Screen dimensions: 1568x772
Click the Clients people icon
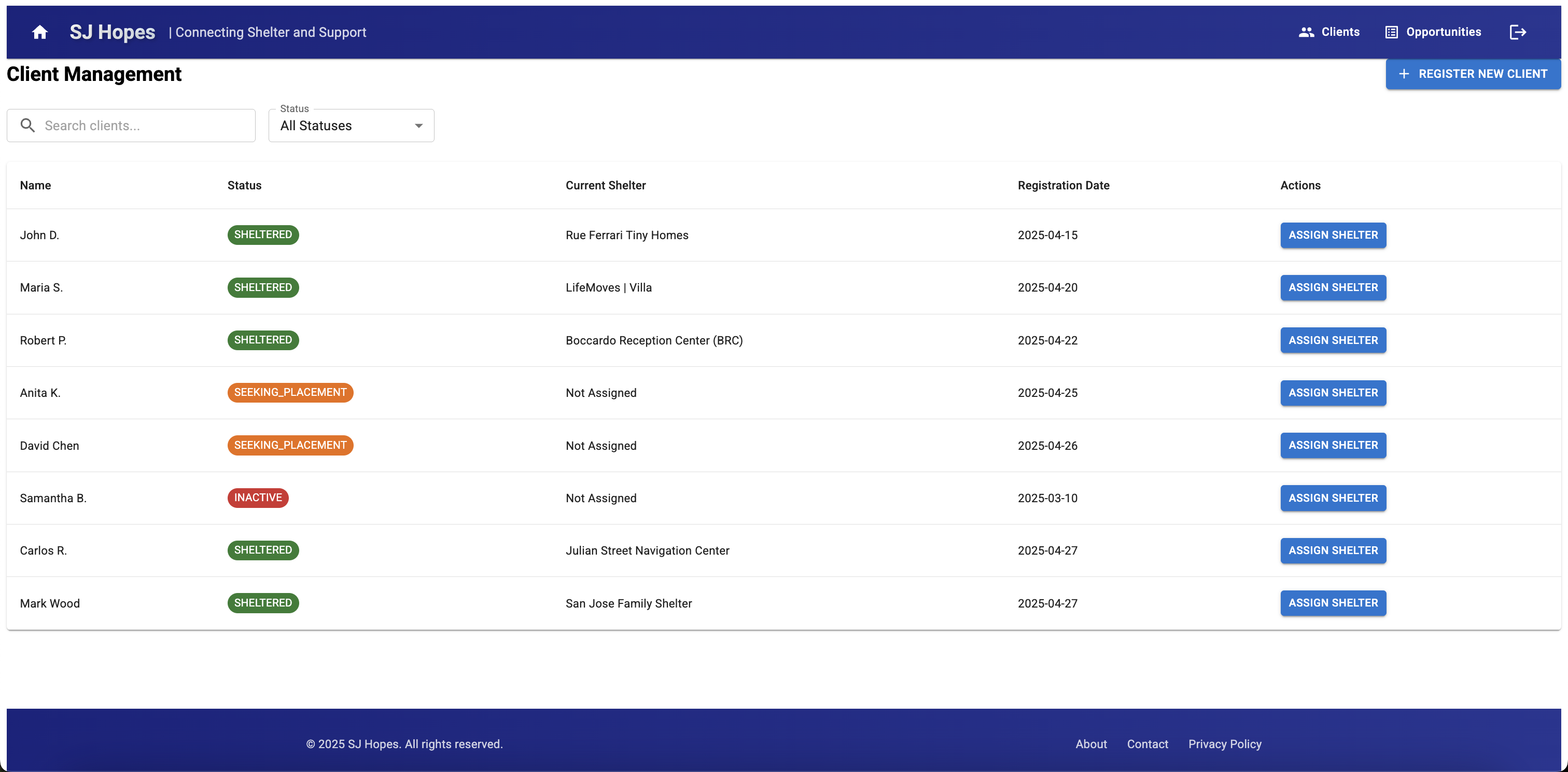point(1306,32)
